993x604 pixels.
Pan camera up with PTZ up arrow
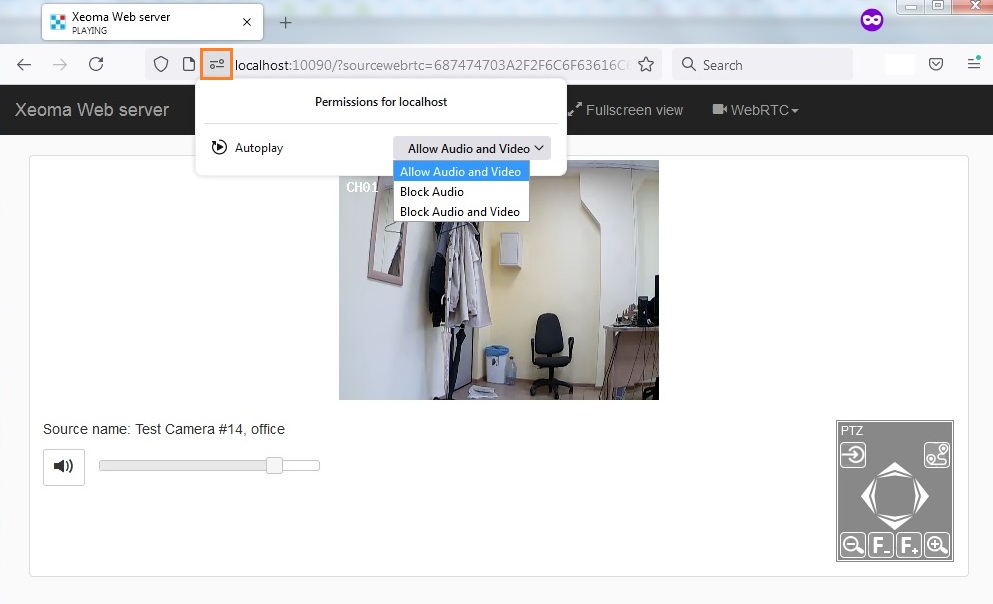pyautogui.click(x=895, y=469)
